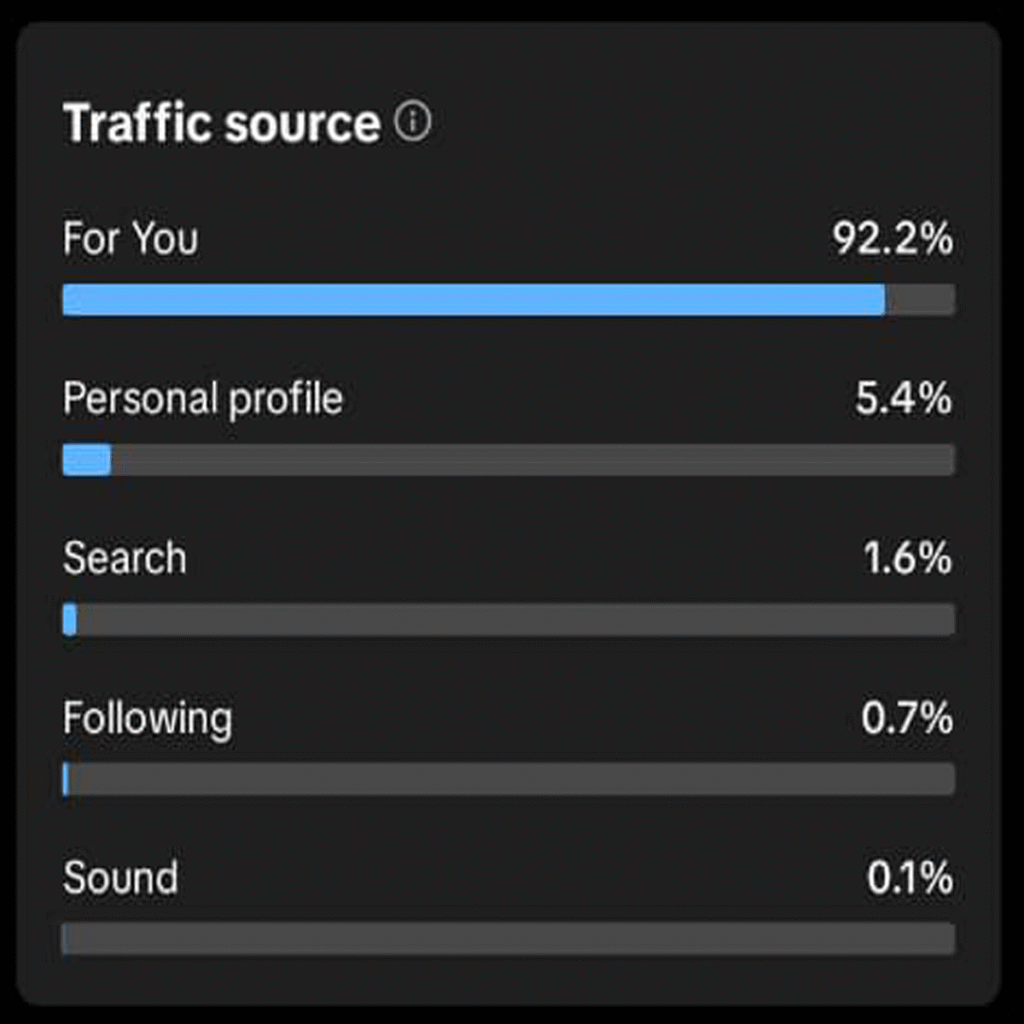
Task: Select the For You label
Action: tap(131, 238)
